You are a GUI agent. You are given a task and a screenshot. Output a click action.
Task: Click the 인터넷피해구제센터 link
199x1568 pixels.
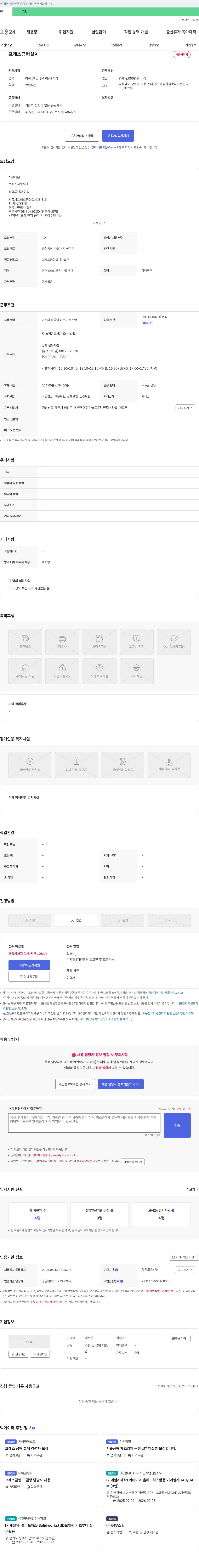pos(52,1155)
